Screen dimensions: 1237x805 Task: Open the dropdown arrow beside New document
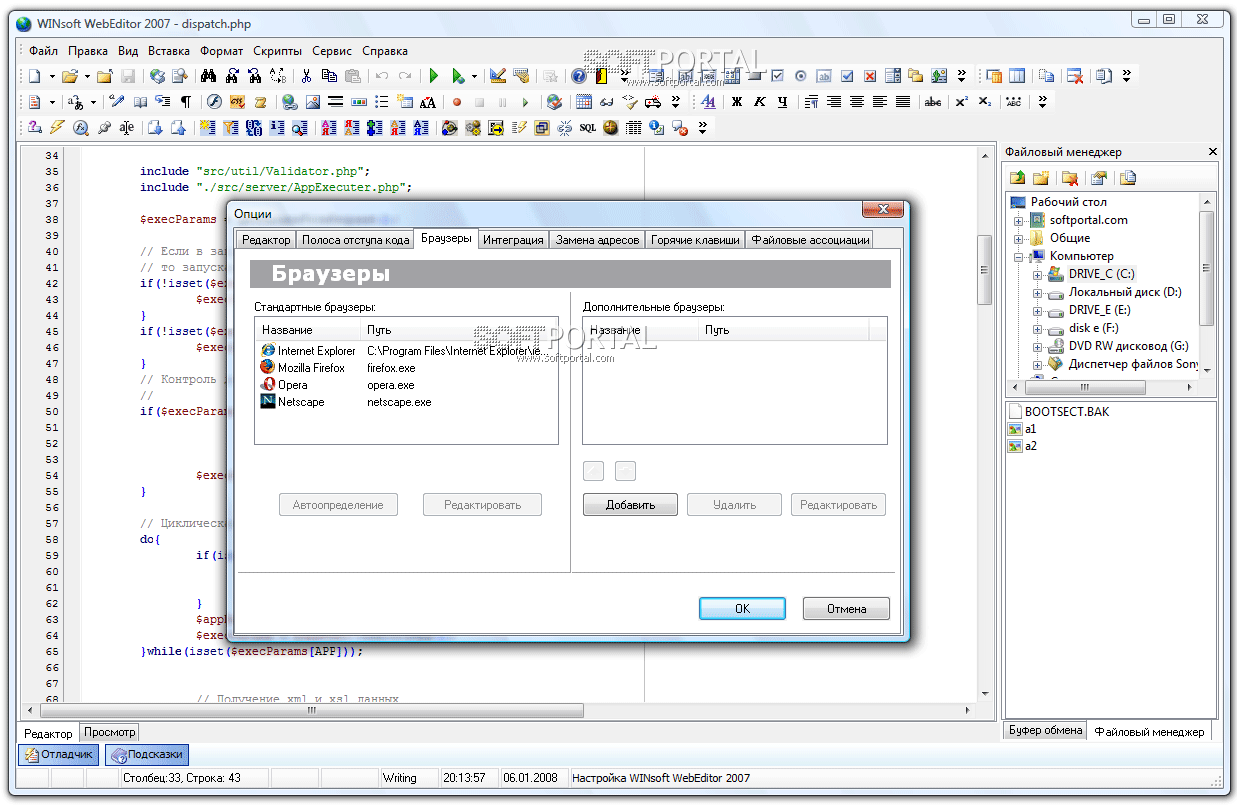[x=52, y=76]
